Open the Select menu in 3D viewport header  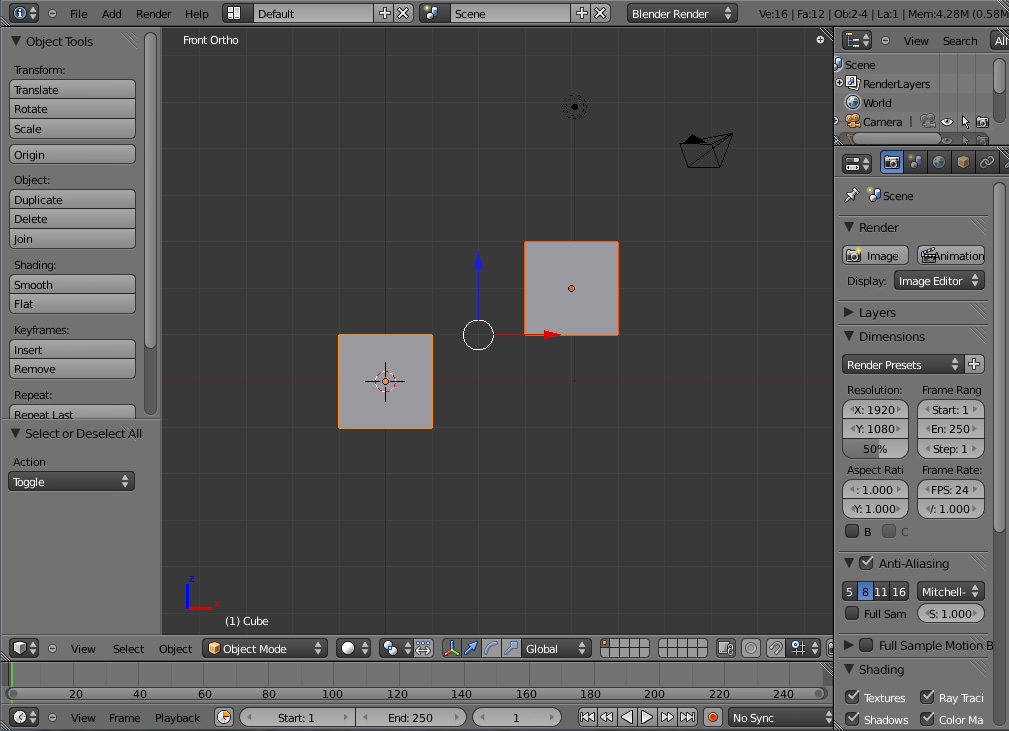(128, 649)
